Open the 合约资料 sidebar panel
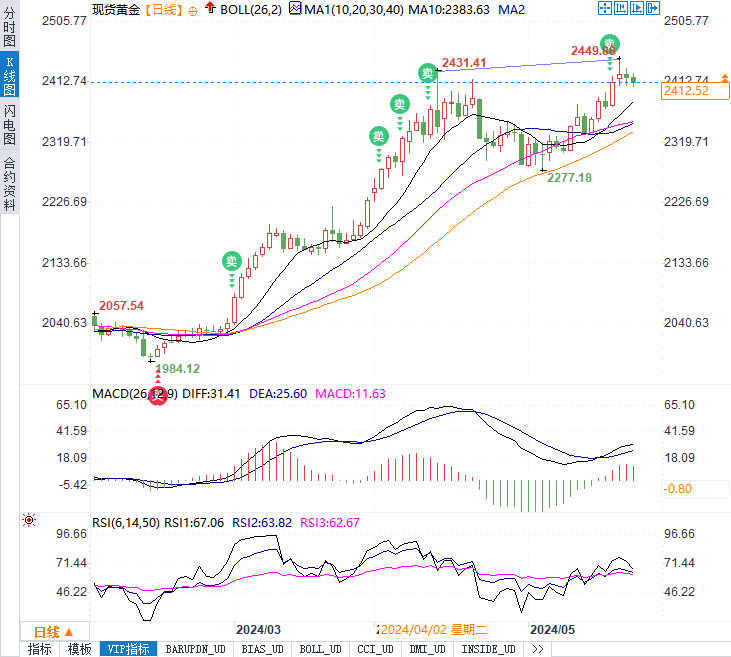Image resolution: width=731 pixels, height=657 pixels. (x=9, y=184)
